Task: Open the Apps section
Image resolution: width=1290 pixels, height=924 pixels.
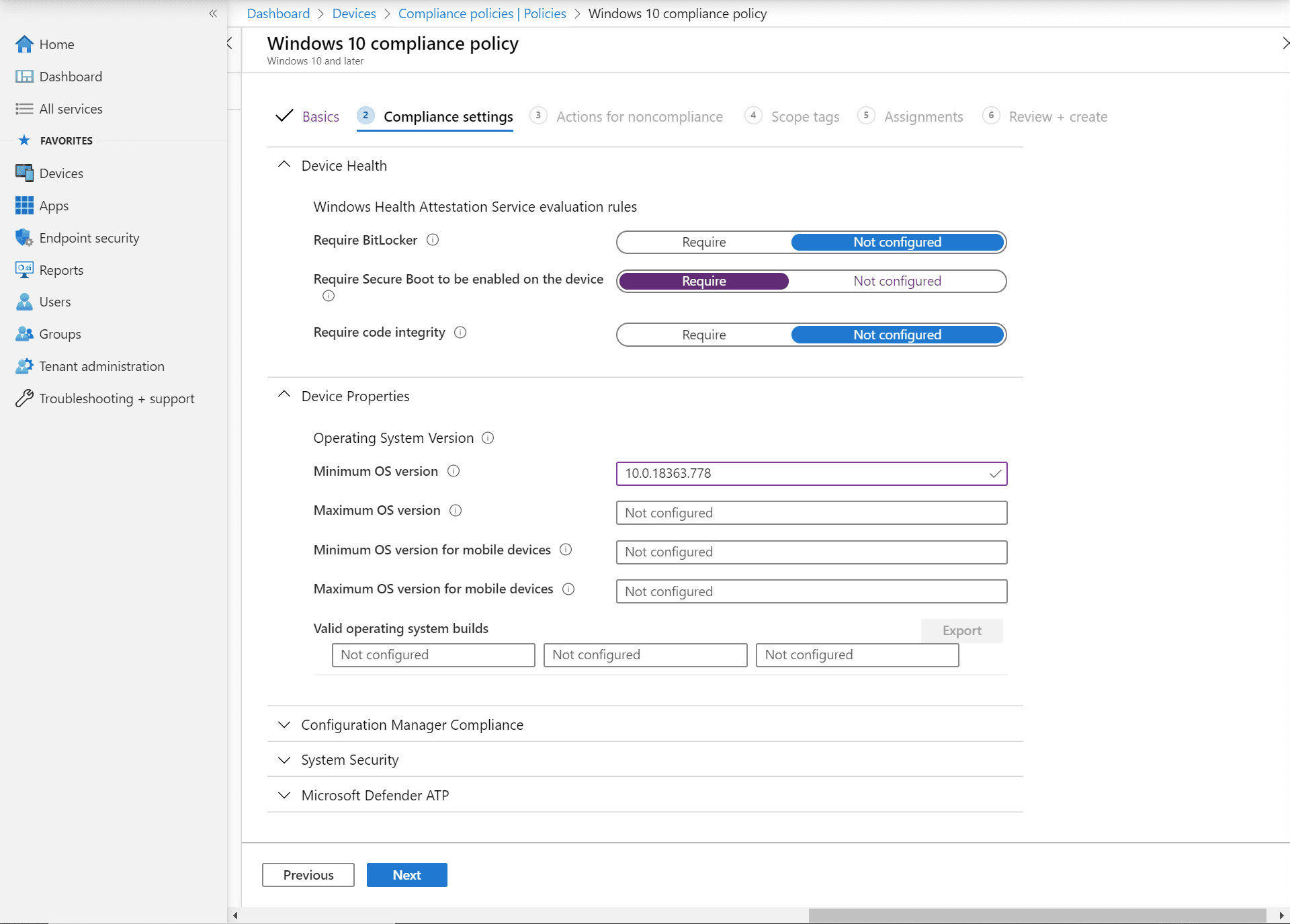Action: click(54, 206)
